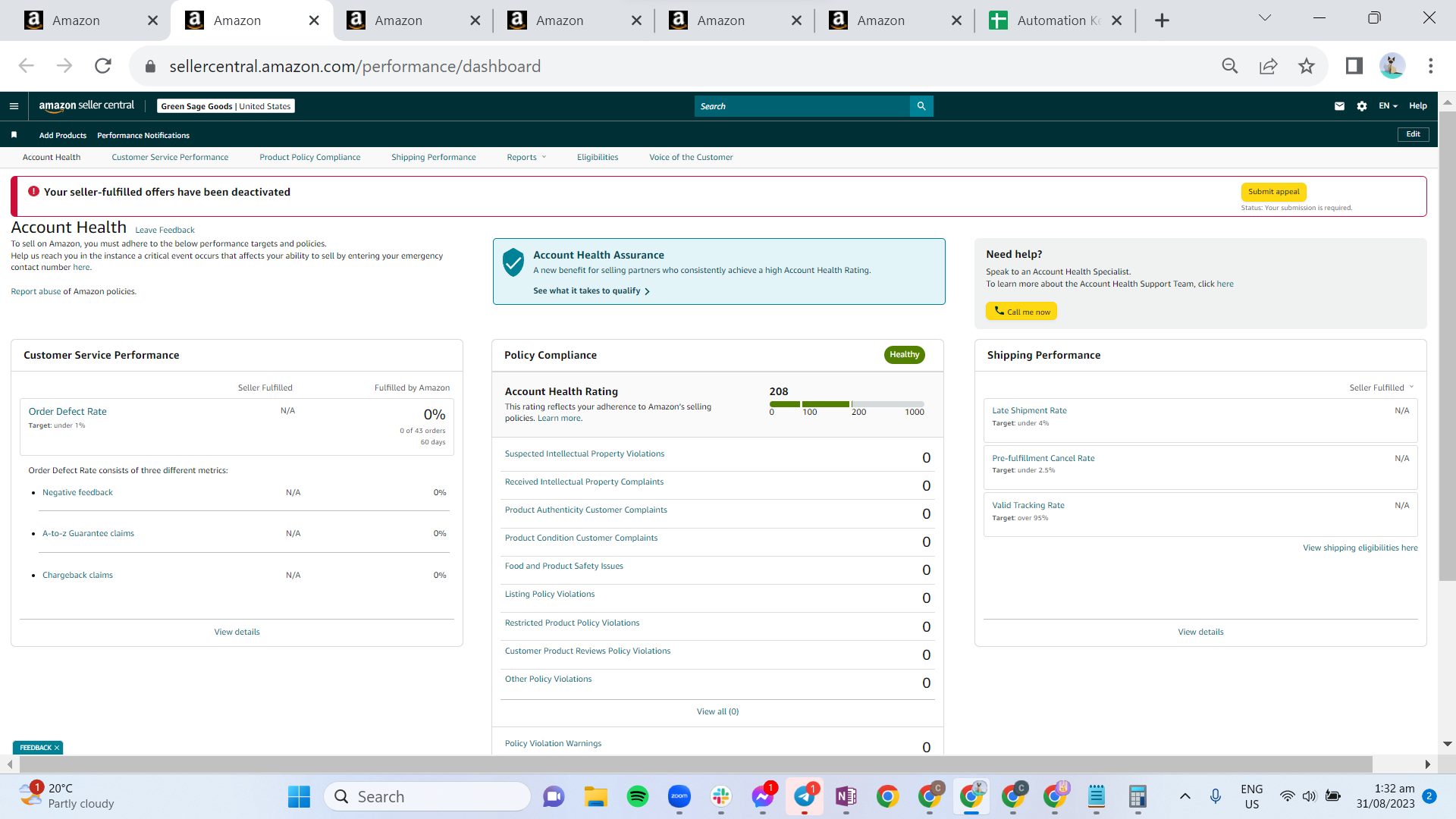
Task: Click the Seller Central search magnifier button
Action: coord(921,106)
